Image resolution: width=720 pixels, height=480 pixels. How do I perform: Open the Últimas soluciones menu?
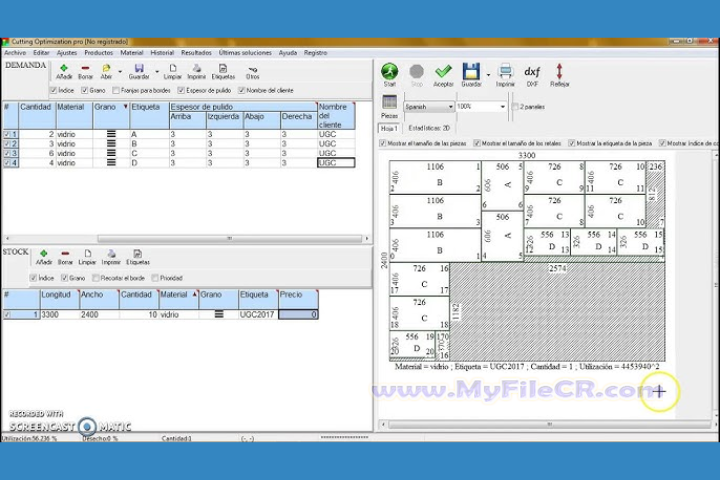pos(245,53)
